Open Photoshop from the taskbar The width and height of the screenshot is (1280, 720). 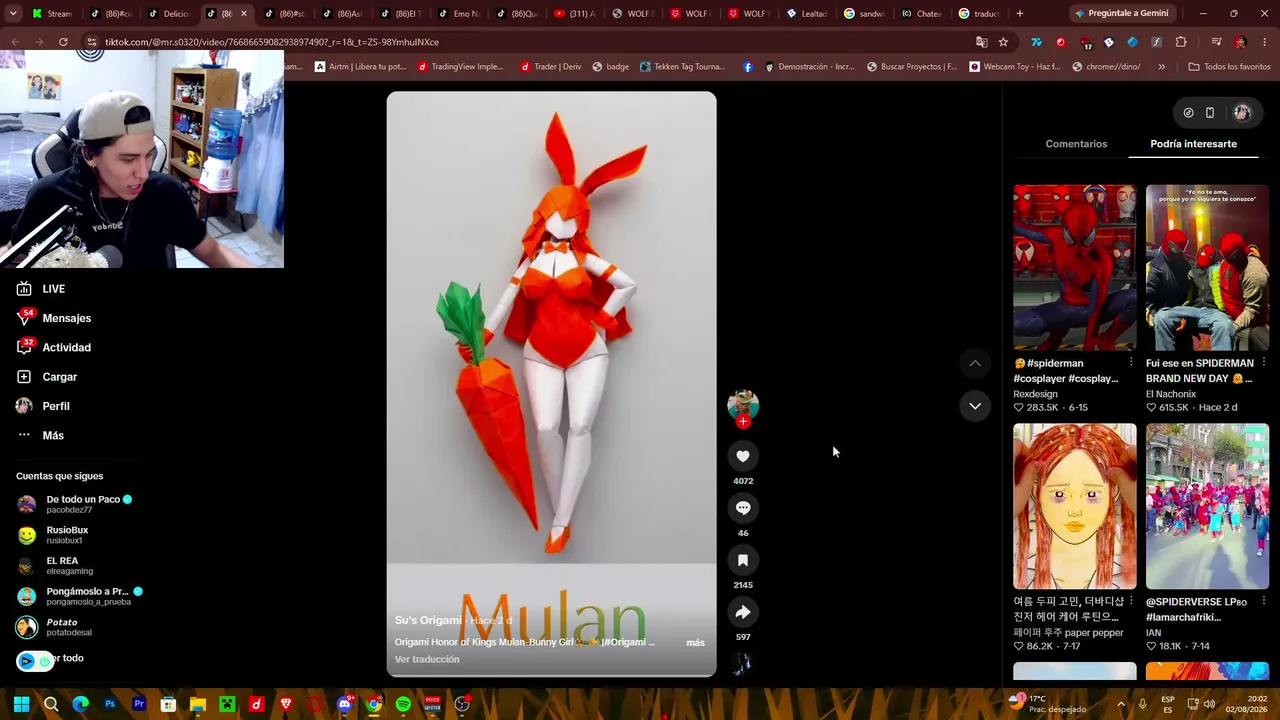click(x=110, y=704)
